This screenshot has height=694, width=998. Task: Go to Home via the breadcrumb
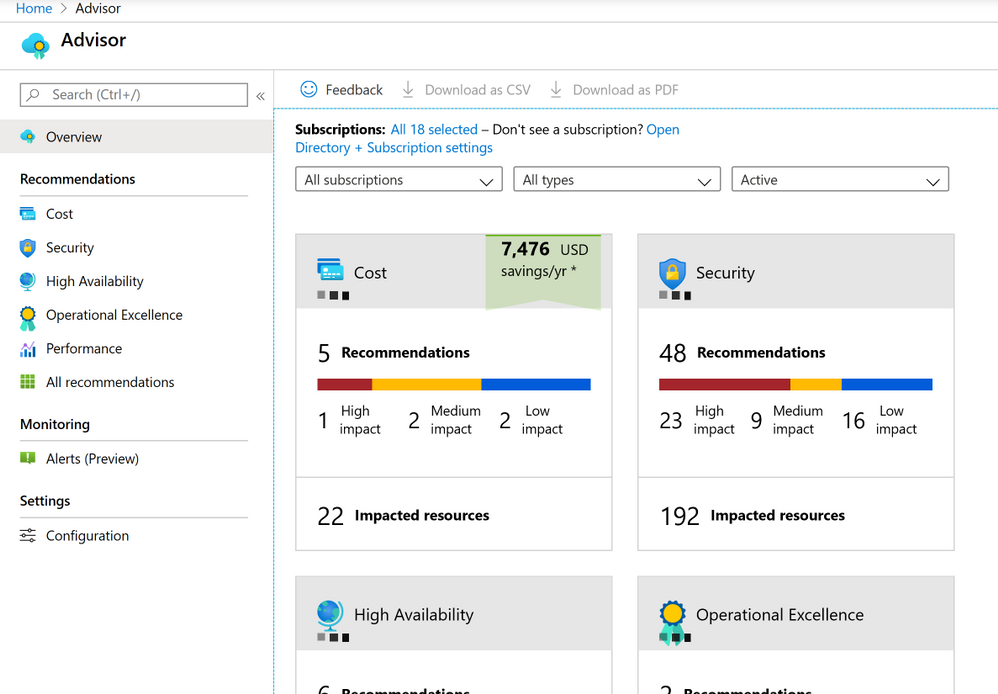pos(34,9)
